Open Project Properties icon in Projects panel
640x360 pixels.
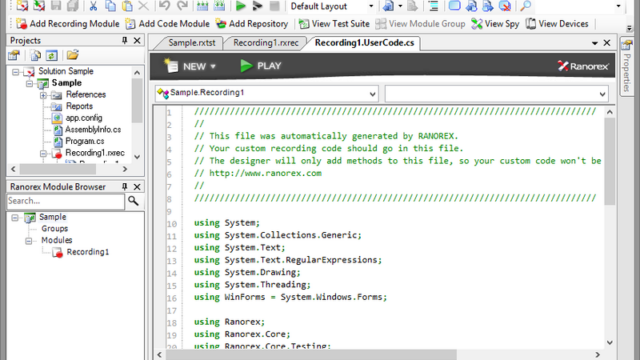[x=14, y=55]
